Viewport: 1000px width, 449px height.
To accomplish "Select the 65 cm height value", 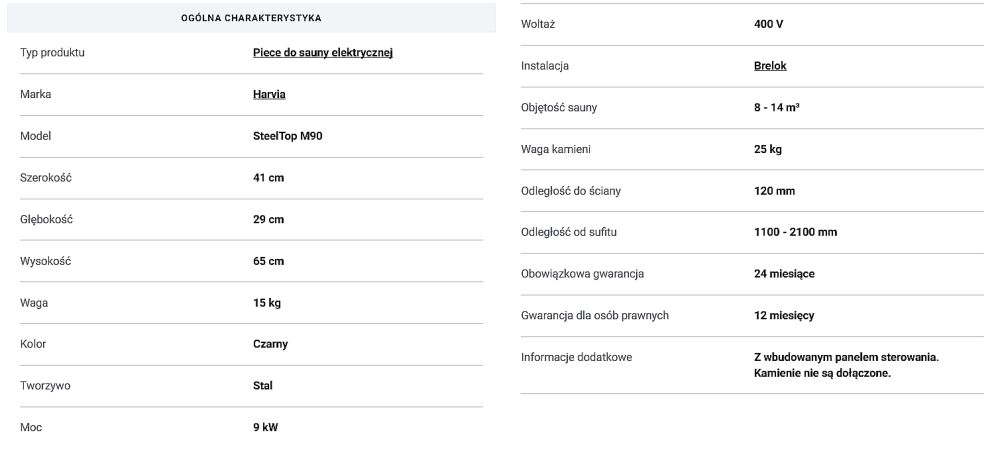I will point(269,261).
